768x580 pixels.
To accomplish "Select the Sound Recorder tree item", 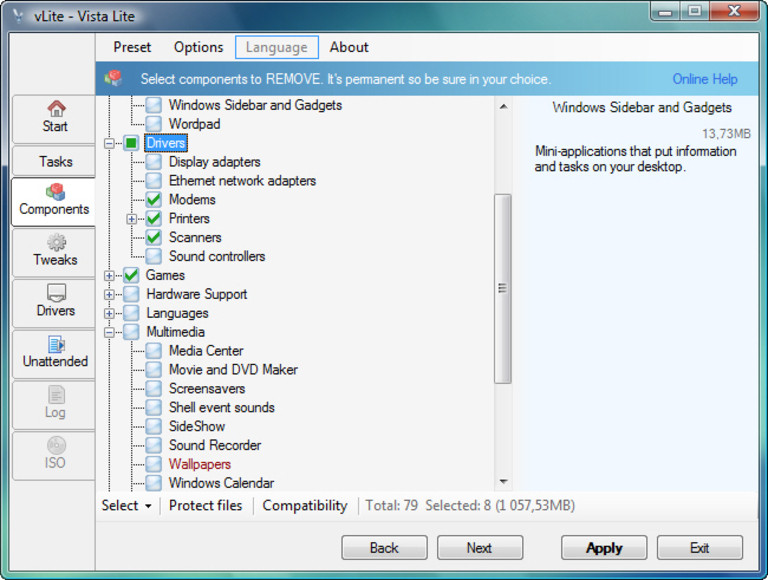I will coord(215,445).
